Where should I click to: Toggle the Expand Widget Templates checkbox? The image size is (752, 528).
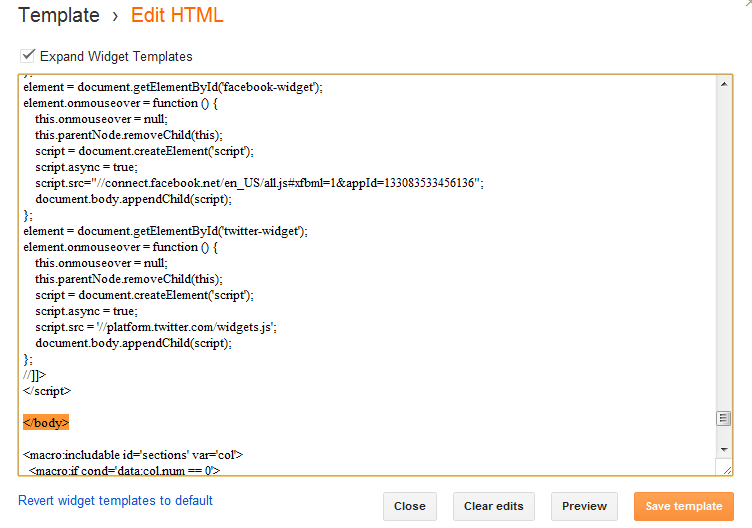pyautogui.click(x=28, y=56)
